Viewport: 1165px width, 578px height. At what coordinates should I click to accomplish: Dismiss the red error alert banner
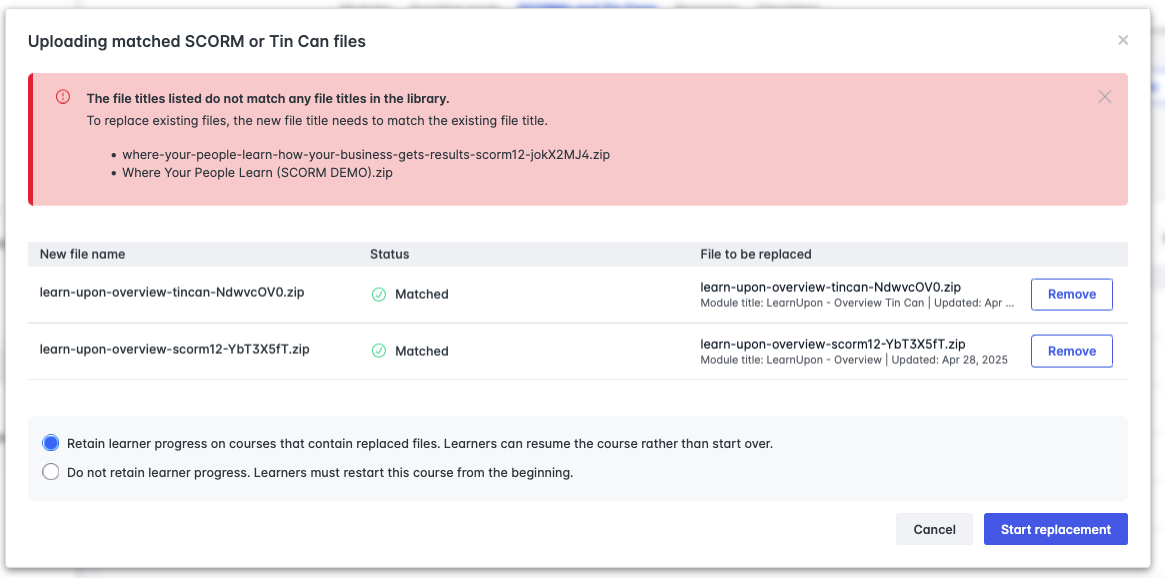click(x=1104, y=96)
